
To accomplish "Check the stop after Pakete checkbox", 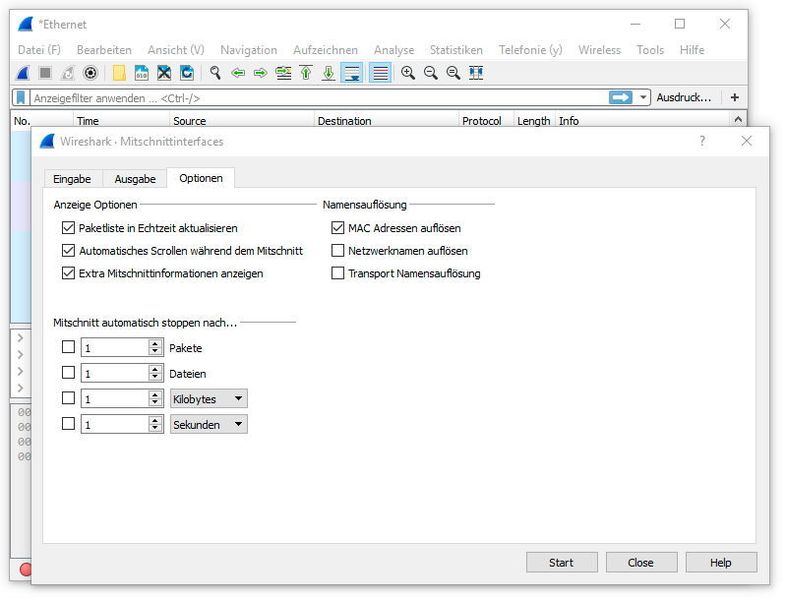I will pos(68,347).
